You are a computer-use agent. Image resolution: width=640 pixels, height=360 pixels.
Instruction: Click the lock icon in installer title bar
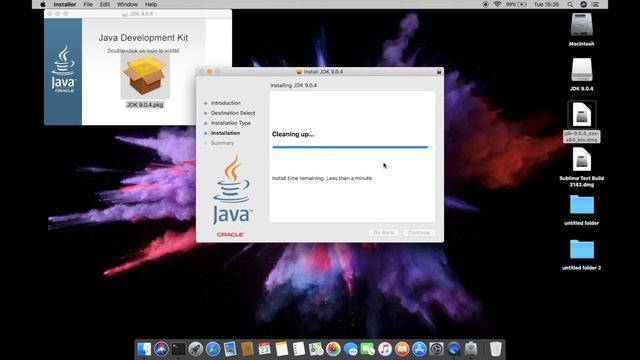point(439,71)
